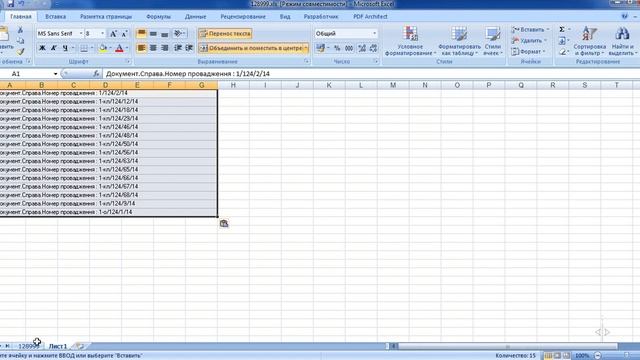640x360 pixels.
Task: Switch to sheet tab Лист1
Action: (x=58, y=346)
